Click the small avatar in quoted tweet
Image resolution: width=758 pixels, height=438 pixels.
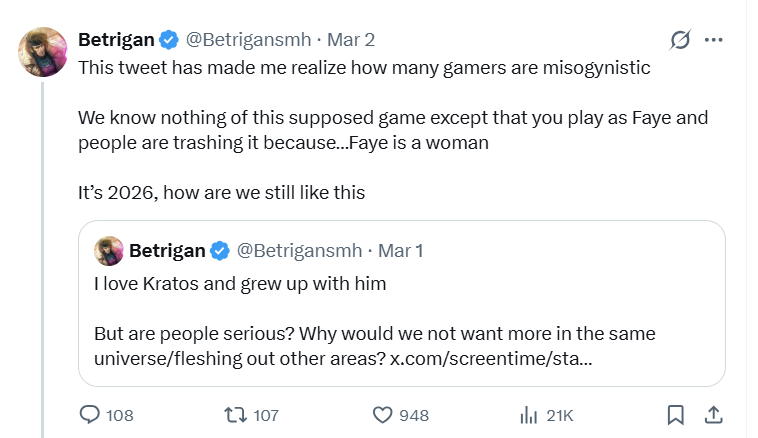(x=108, y=250)
